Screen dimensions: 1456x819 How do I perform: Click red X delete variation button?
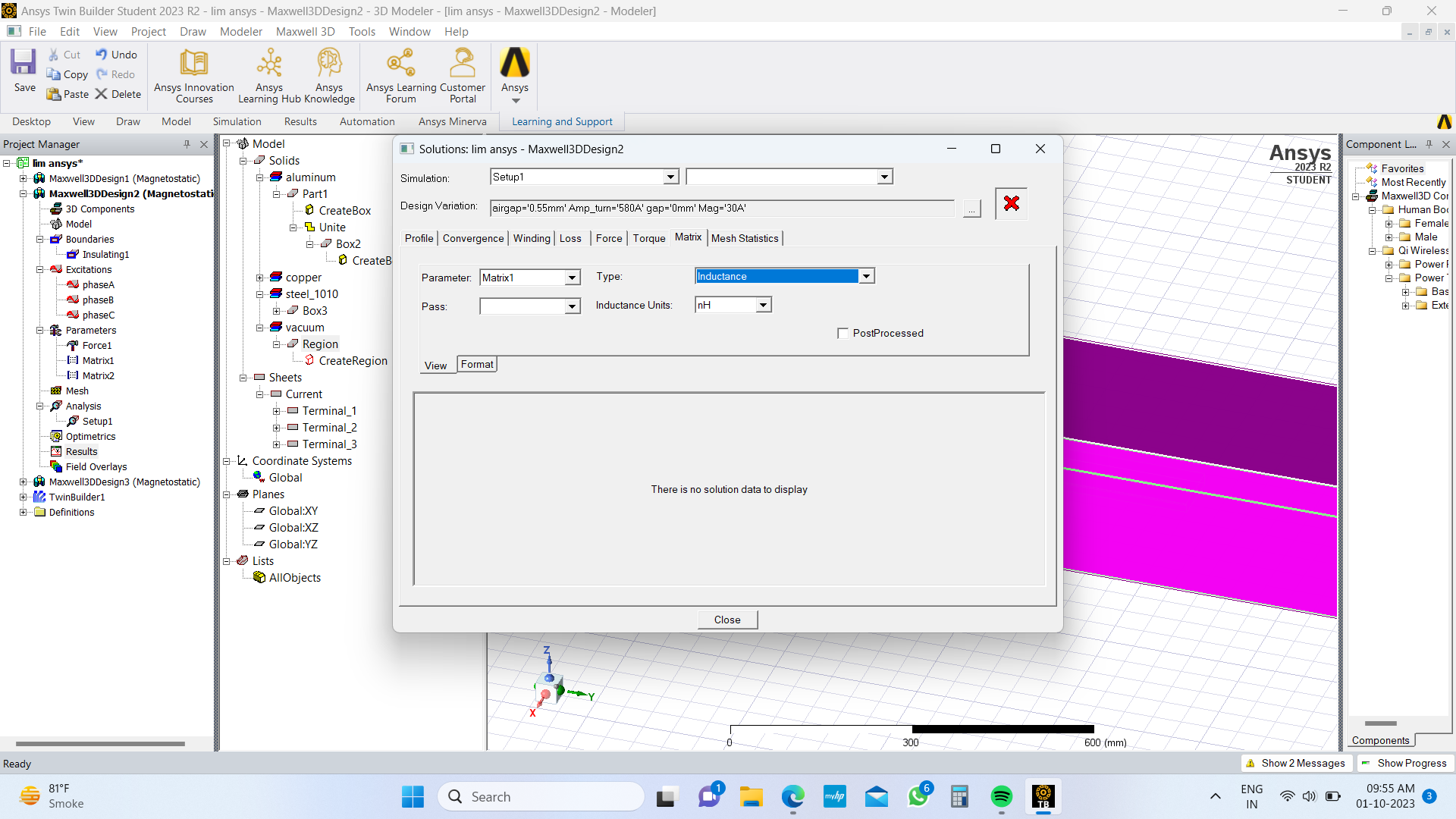click(1011, 203)
